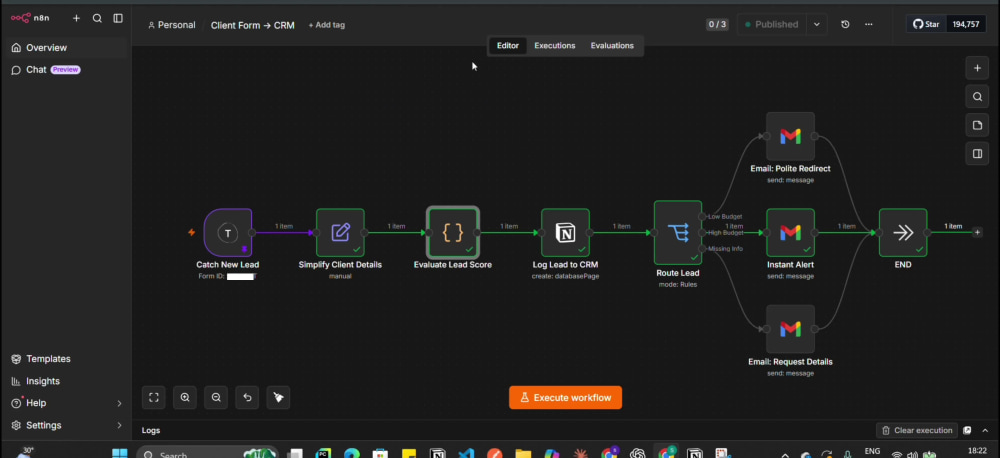Click the "mode: Rules" label under Route Lead
The height and width of the screenshot is (458, 1000).
[678, 284]
